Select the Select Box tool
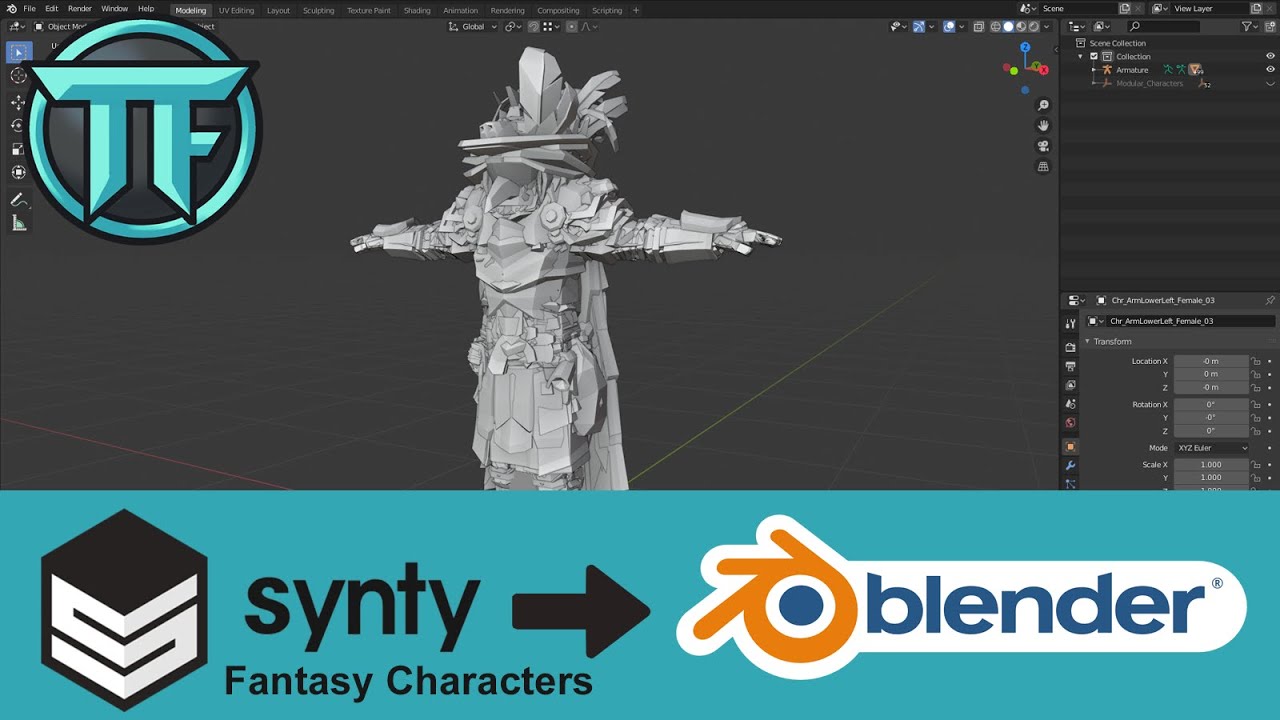1280x720 pixels. [18, 52]
